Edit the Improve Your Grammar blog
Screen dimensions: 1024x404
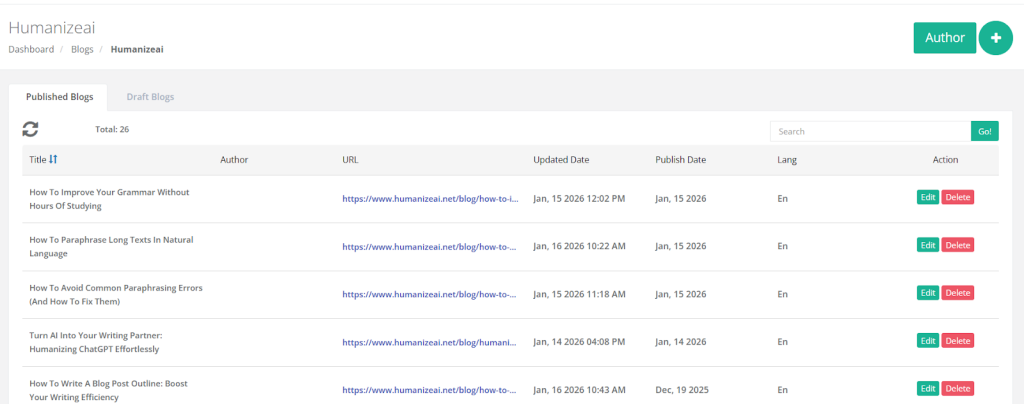pyautogui.click(x=928, y=198)
